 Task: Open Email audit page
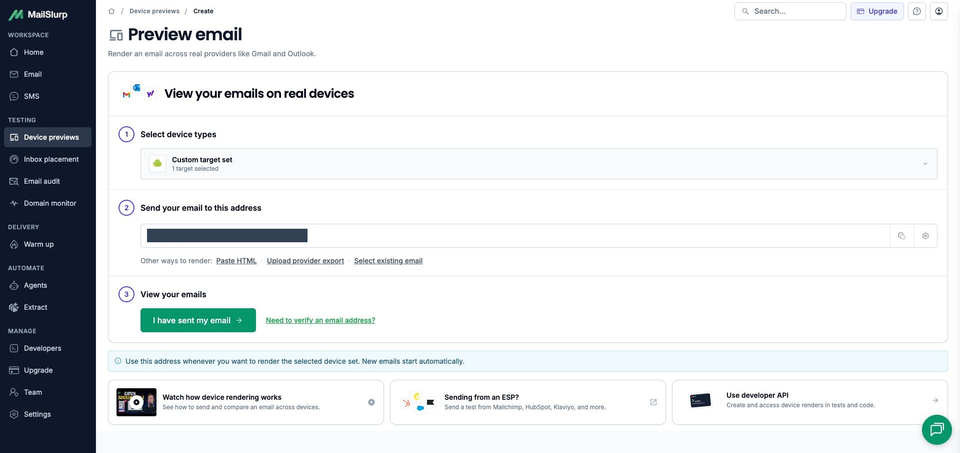pos(48,181)
